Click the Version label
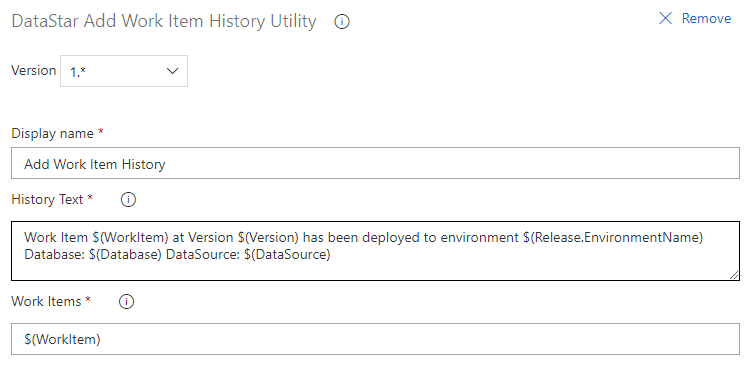 tap(33, 70)
